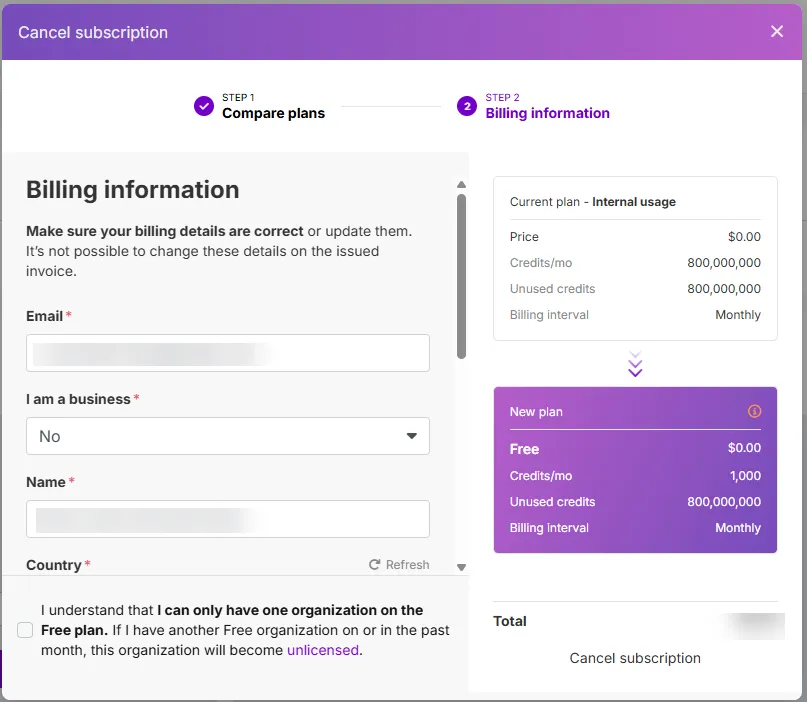Go back to Step 1 Compare plans
Viewport: 807px width, 702px height.
[x=259, y=106]
